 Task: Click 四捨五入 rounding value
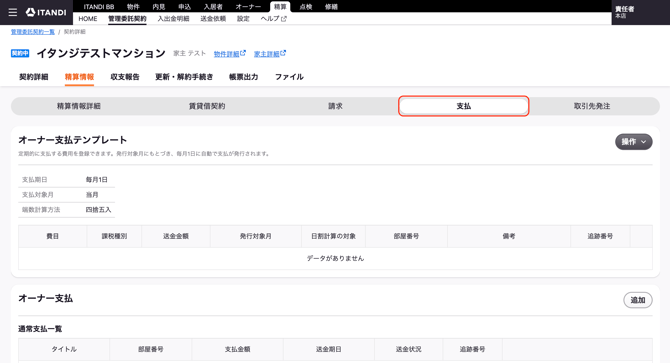pos(99,210)
